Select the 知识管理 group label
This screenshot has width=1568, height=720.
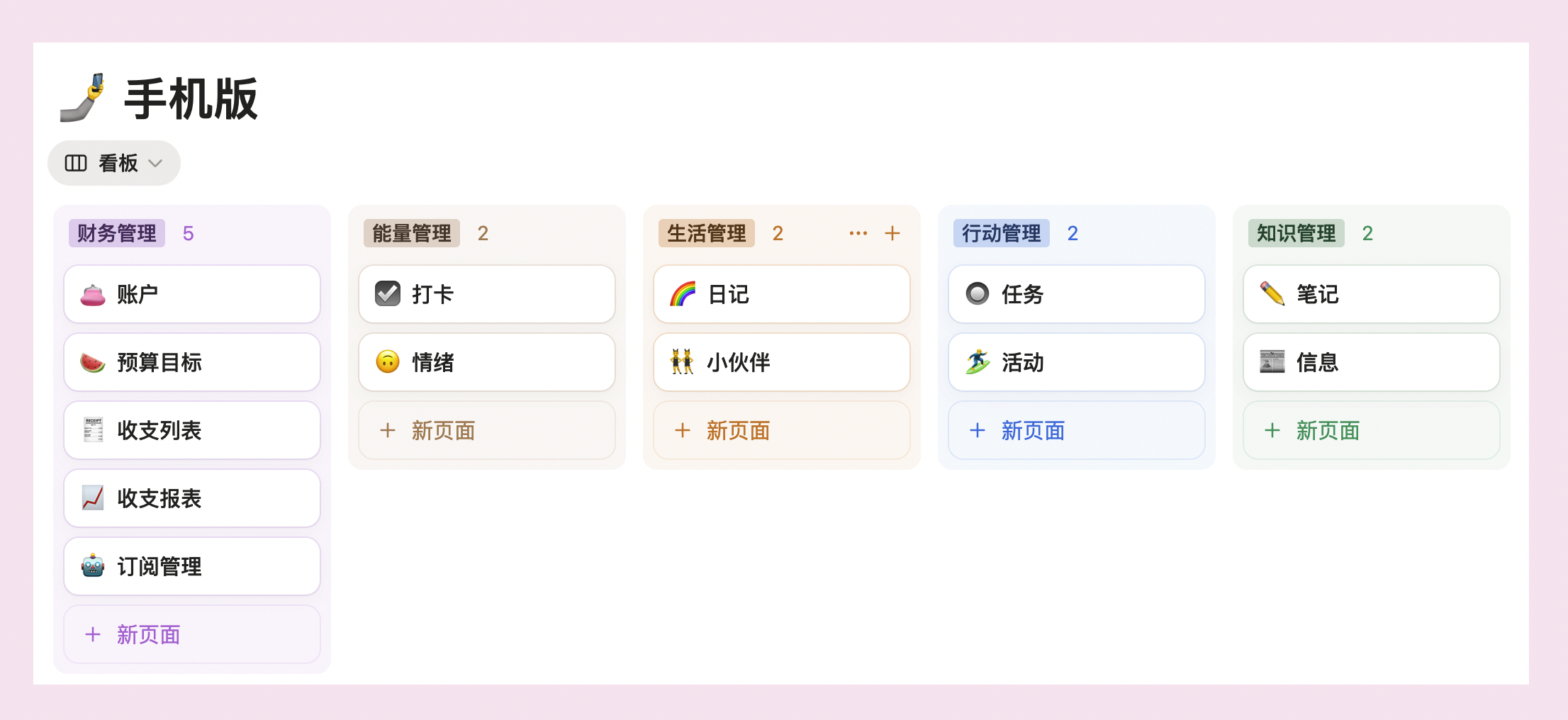1297,232
